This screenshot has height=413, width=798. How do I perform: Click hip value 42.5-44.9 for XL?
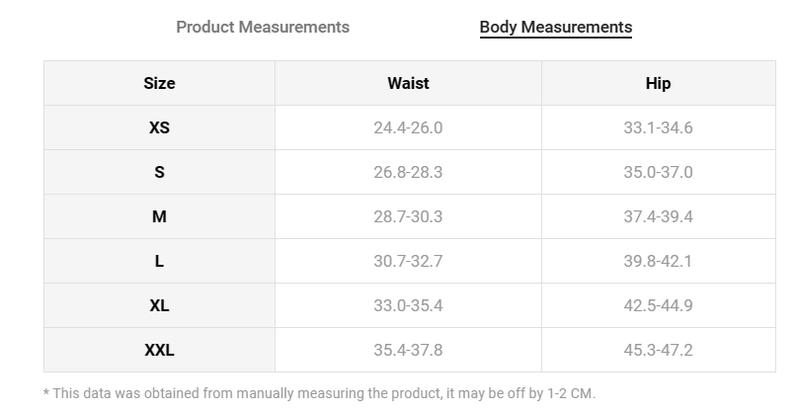tap(658, 306)
